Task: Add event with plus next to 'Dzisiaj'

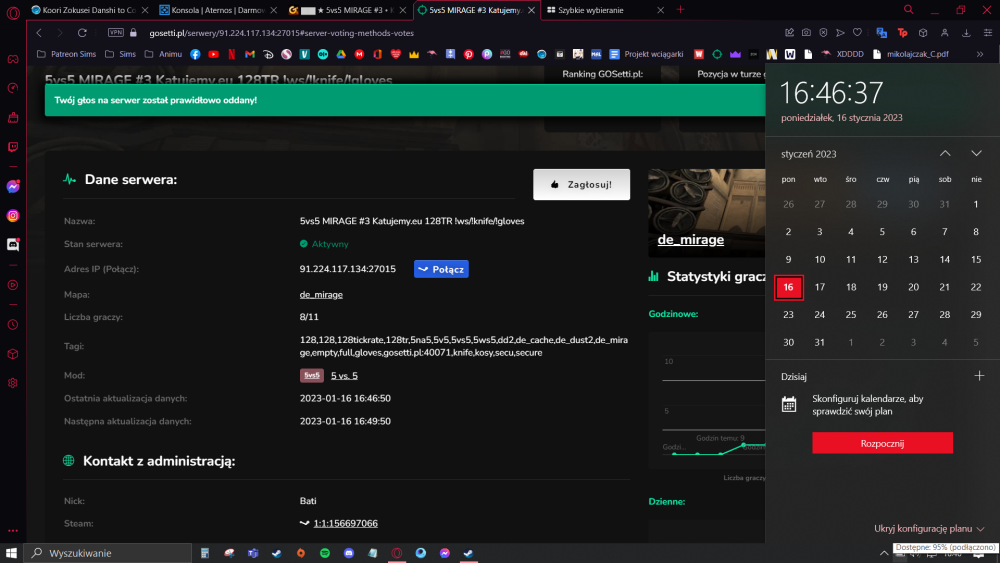Action: click(x=979, y=376)
